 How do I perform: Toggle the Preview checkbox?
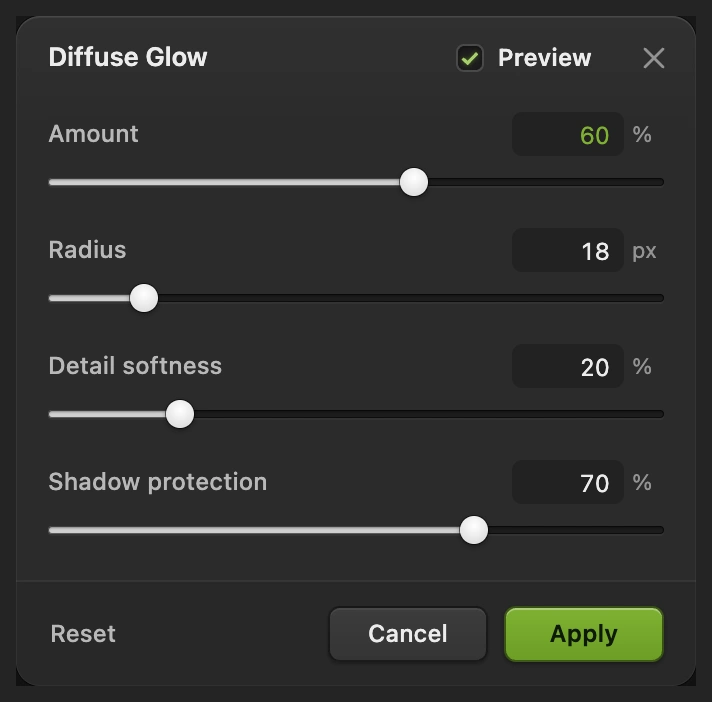(470, 58)
